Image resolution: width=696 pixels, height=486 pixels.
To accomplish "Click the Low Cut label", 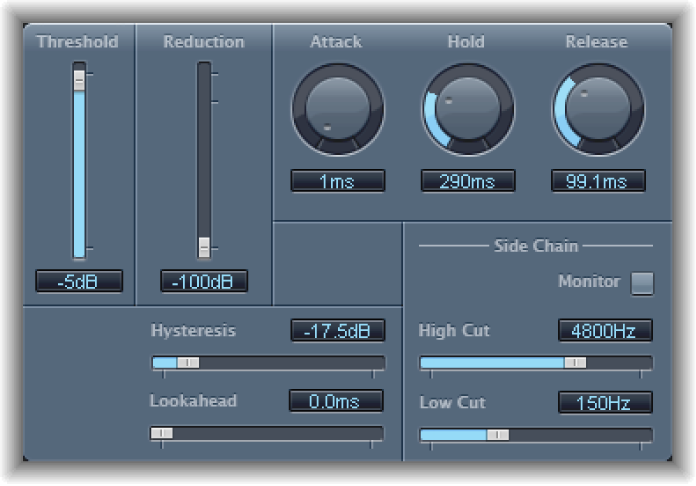I will 453,403.
